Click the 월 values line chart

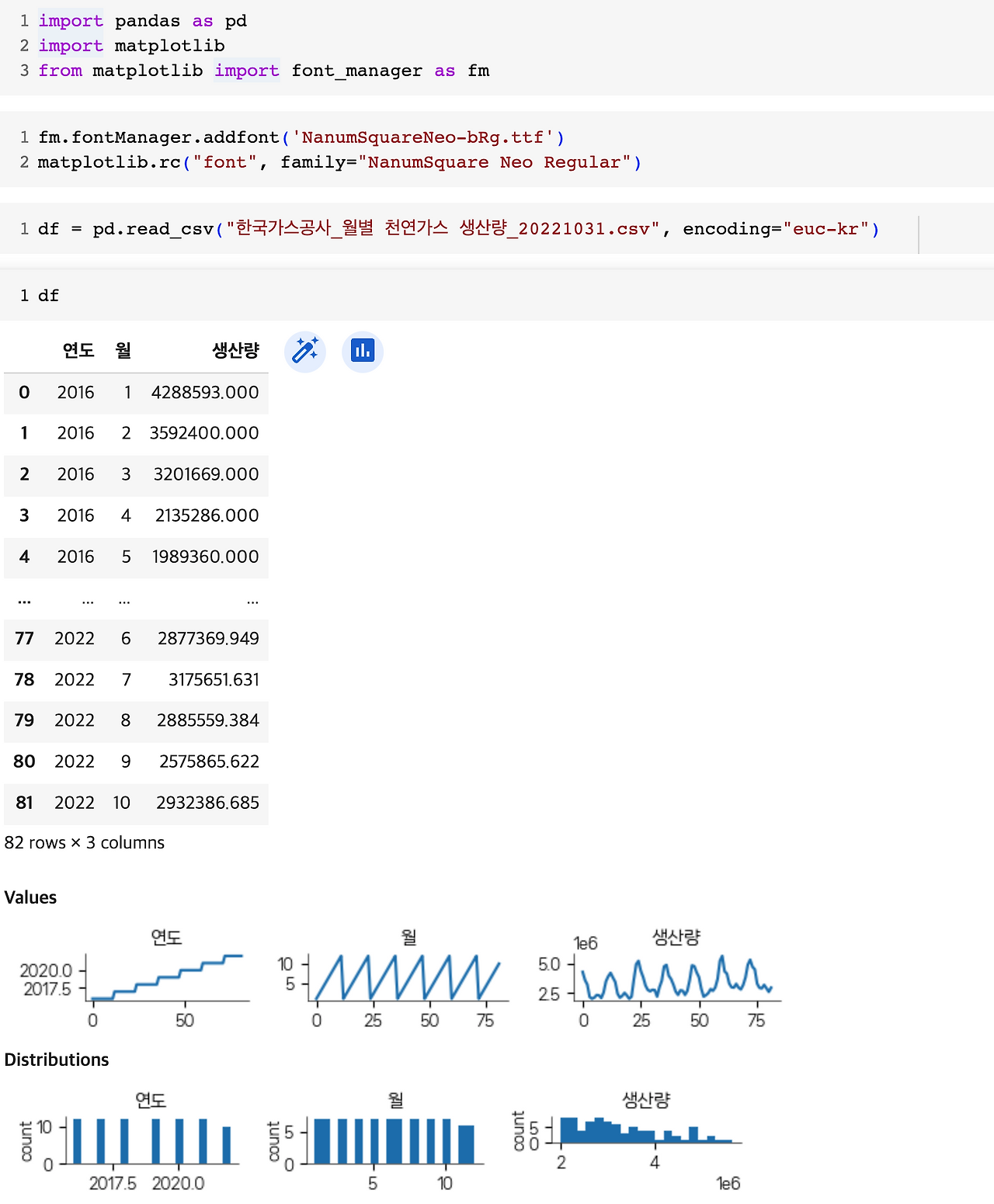pos(393,979)
